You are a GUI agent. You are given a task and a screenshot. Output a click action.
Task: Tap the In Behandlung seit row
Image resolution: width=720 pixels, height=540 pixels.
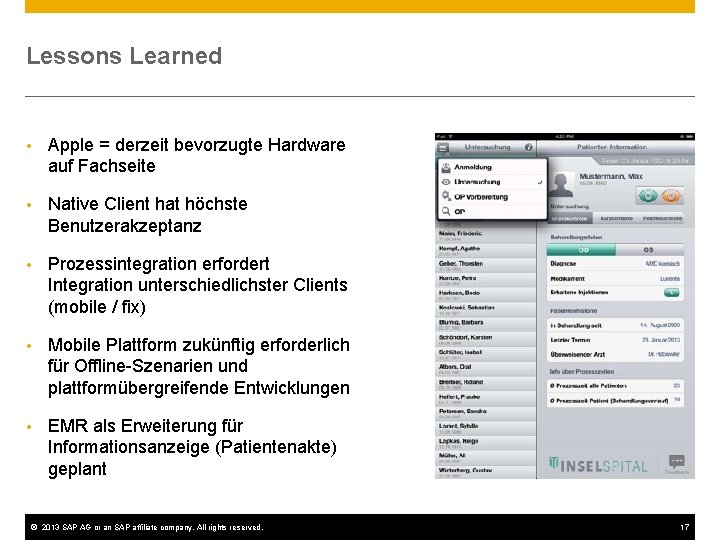point(615,325)
